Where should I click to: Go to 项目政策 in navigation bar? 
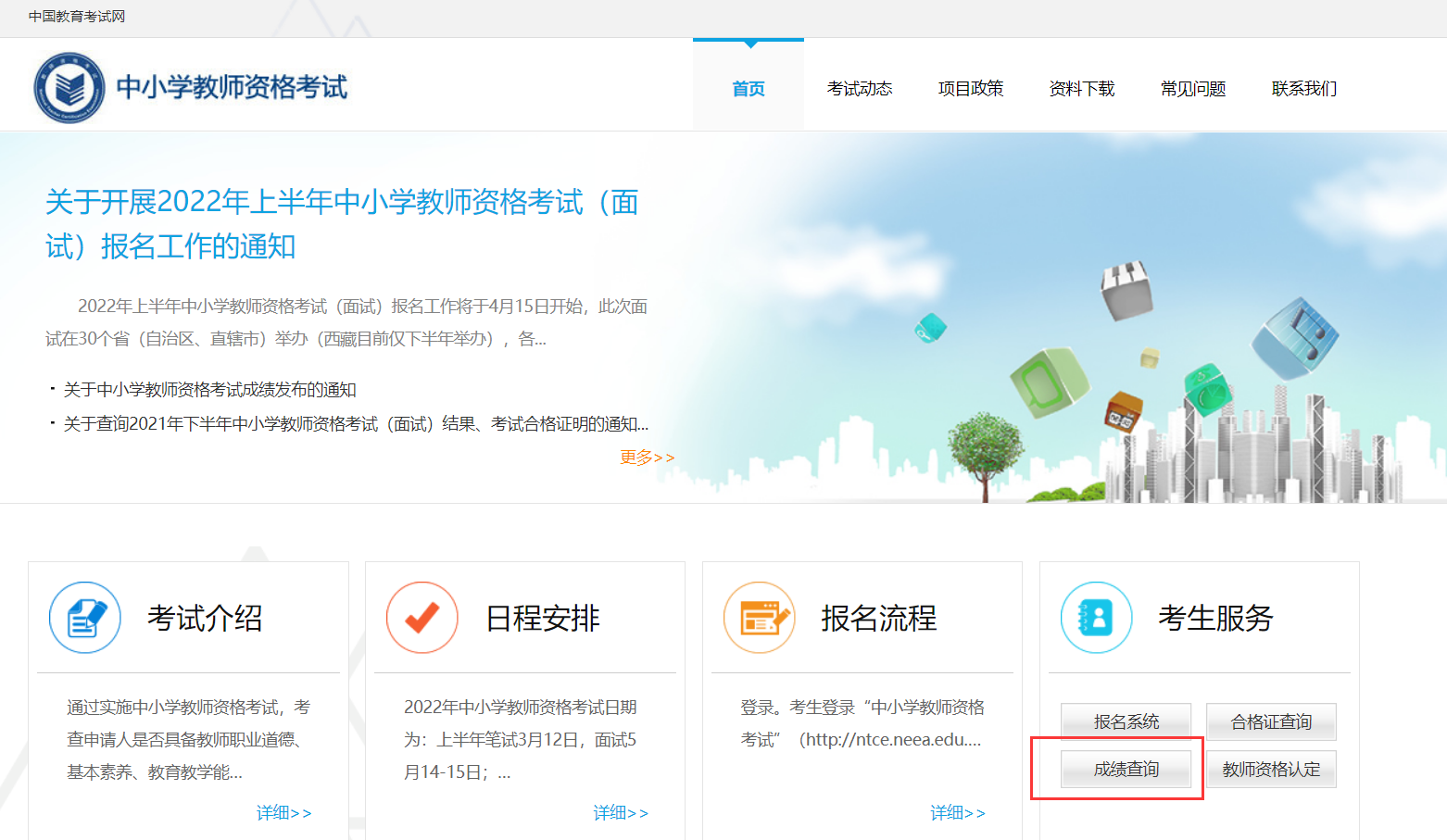click(971, 89)
